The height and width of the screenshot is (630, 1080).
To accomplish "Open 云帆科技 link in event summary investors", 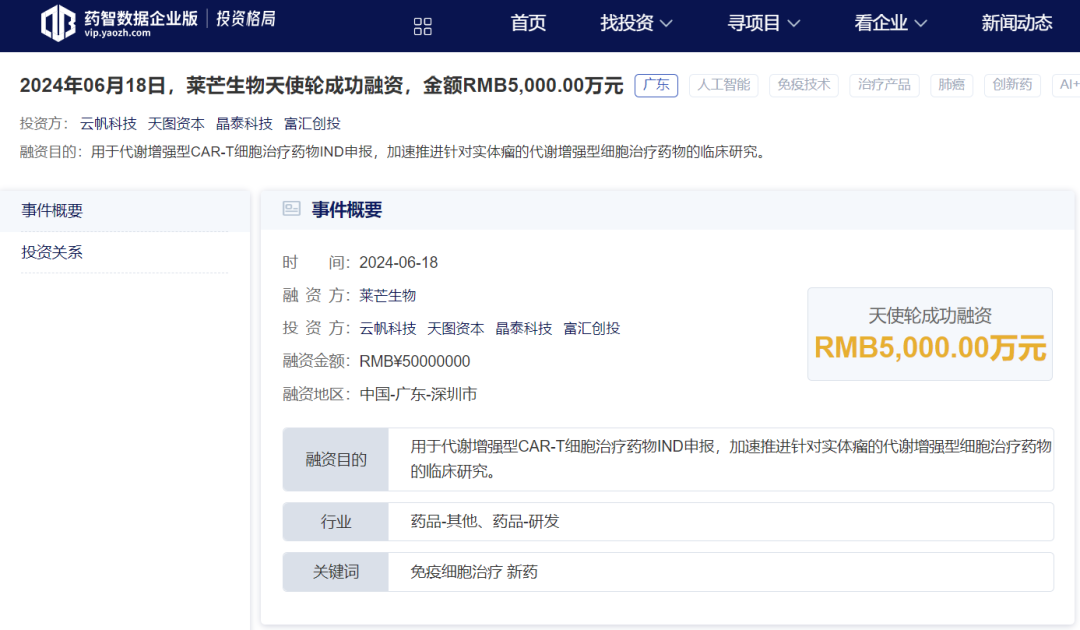I will [x=388, y=328].
